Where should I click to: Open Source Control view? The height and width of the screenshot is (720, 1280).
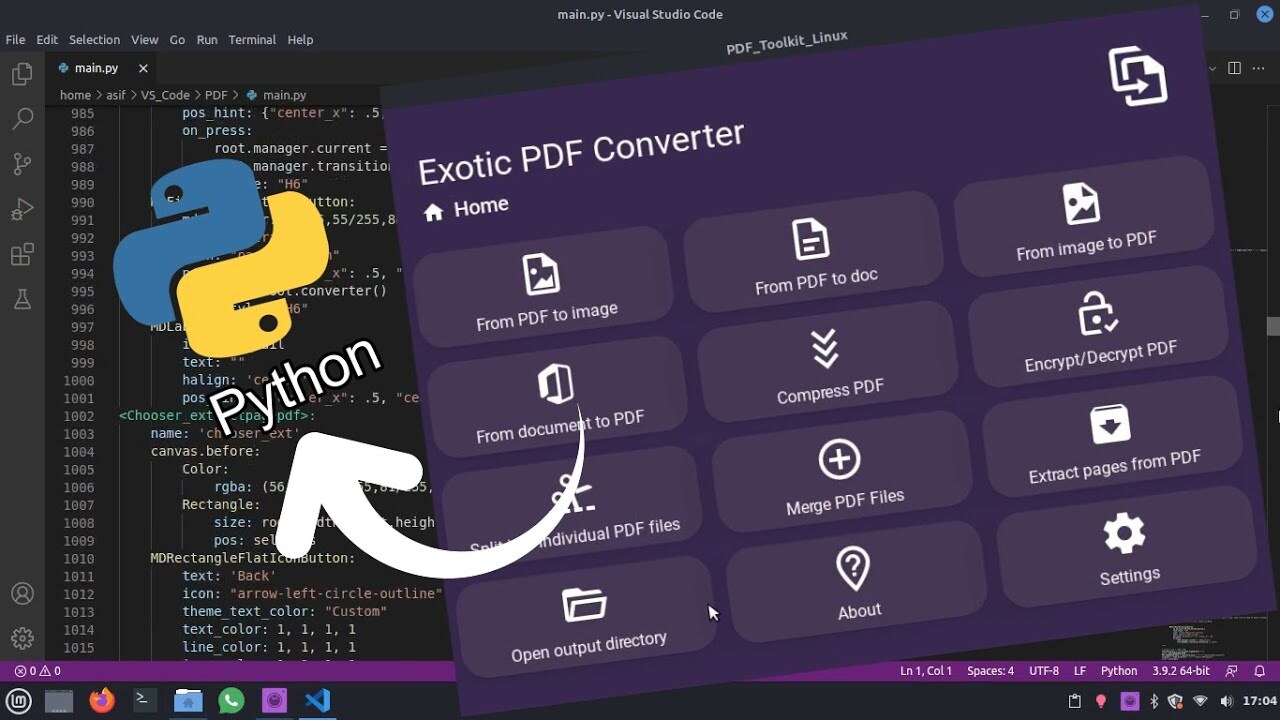pos(22,164)
